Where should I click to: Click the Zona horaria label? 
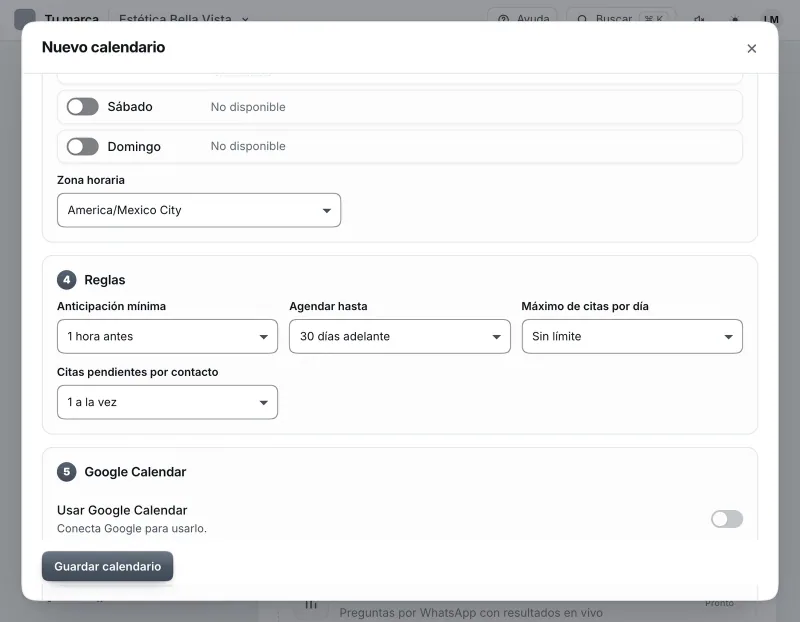[91, 180]
